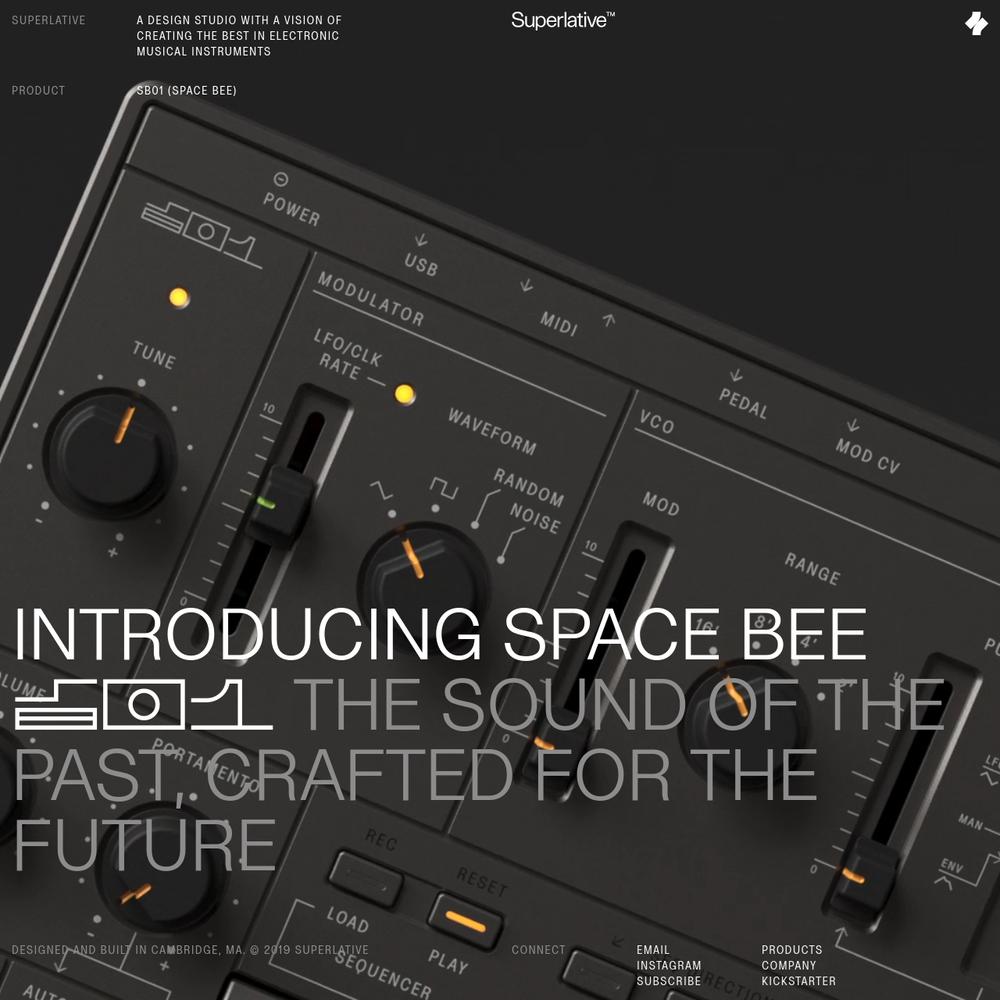This screenshot has width=1000, height=1000.
Task: Click the down arrow above 'USB'
Action: point(421,240)
